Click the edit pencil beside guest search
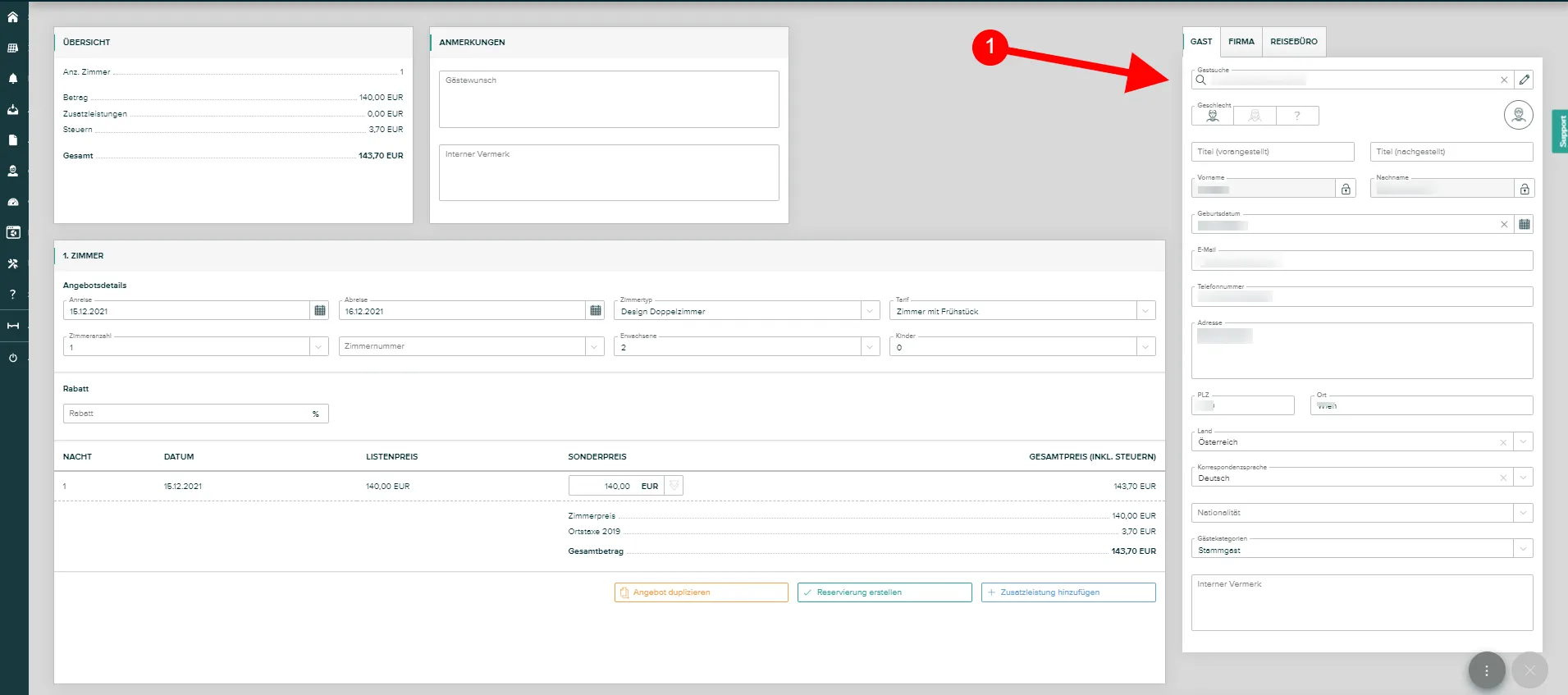Image resolution: width=1568 pixels, height=695 pixels. click(x=1524, y=80)
